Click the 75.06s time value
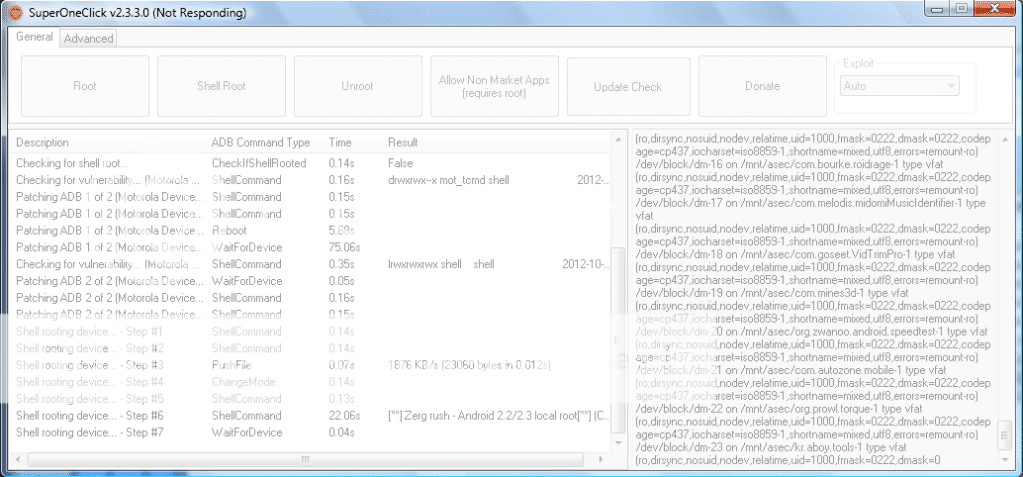Viewport: 1023px width, 477px height. [344, 247]
